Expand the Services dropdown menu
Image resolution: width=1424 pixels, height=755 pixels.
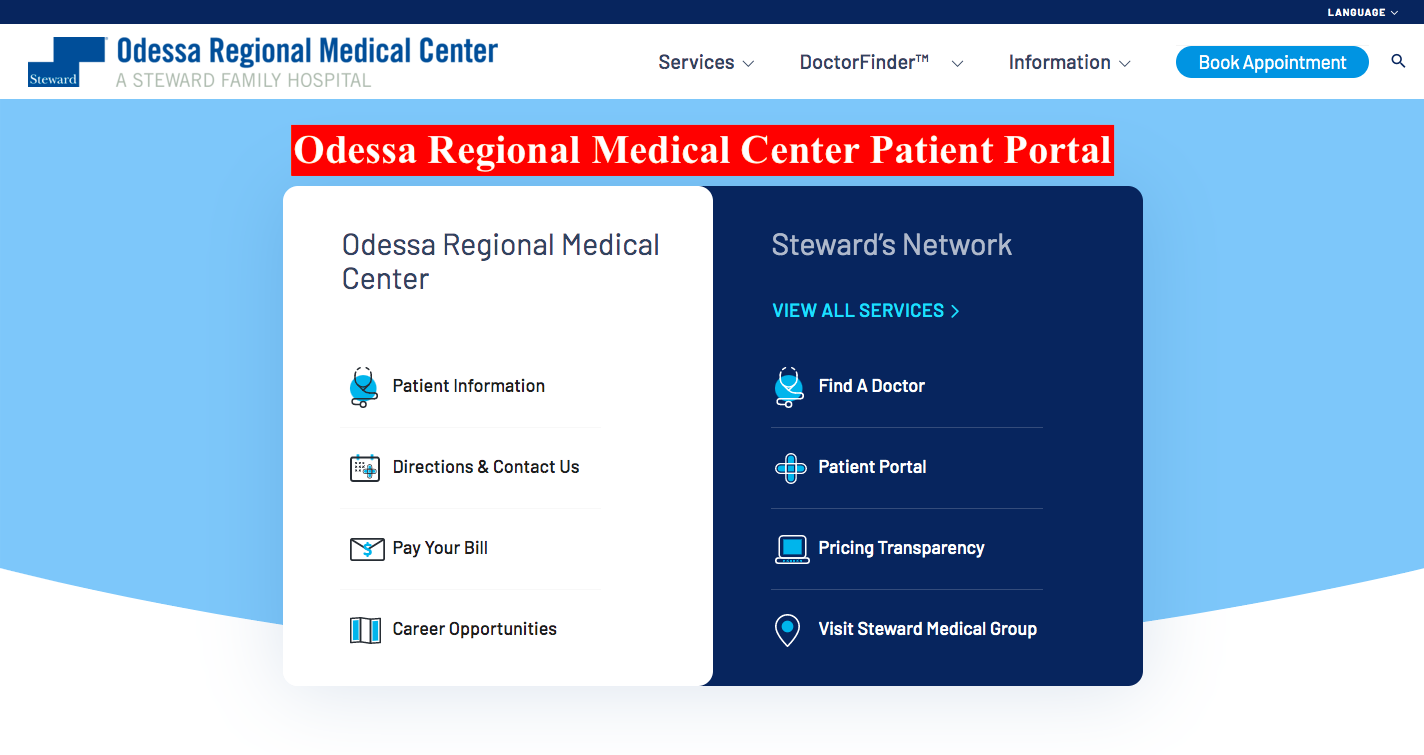click(706, 62)
